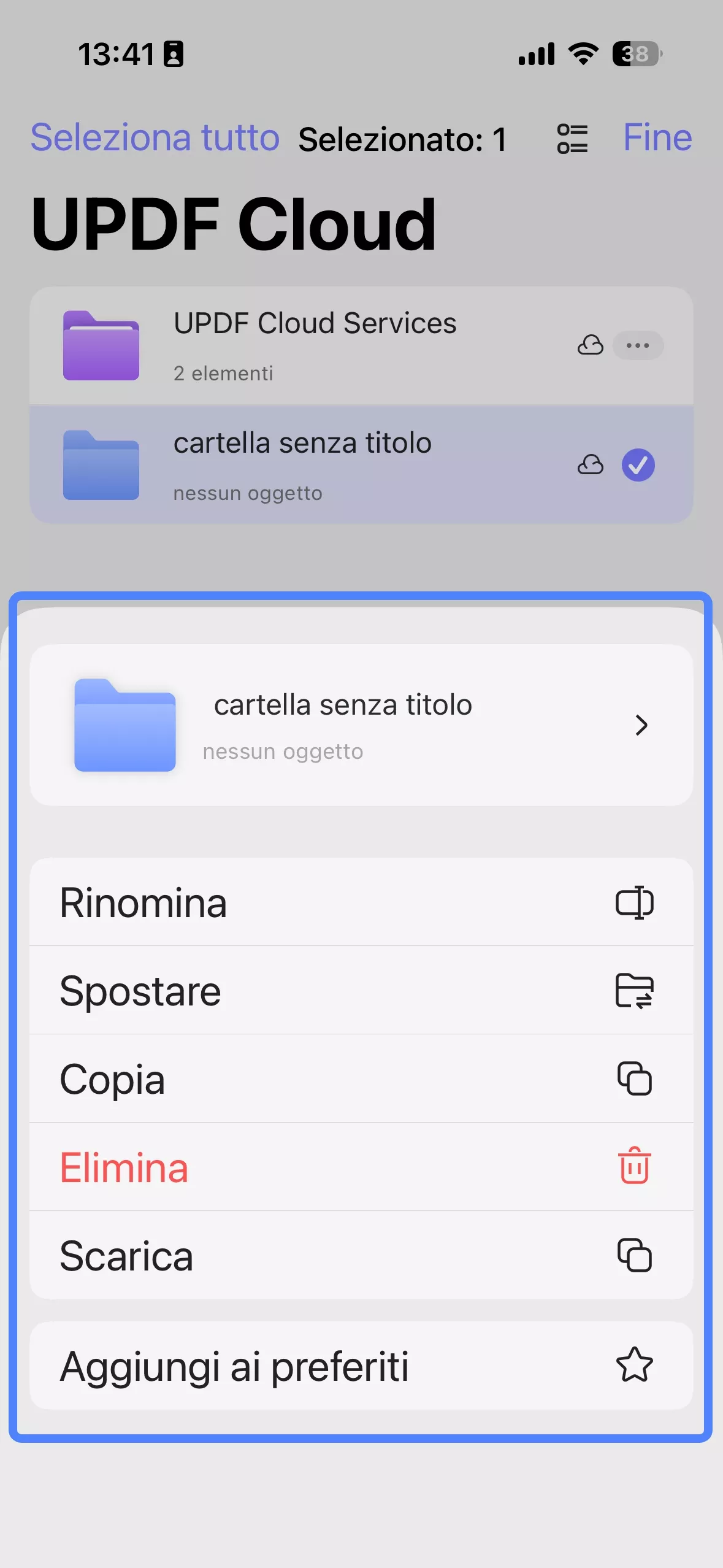This screenshot has height=1568, width=723.
Task: Tap the red trash Elimina icon
Action: point(634,1166)
